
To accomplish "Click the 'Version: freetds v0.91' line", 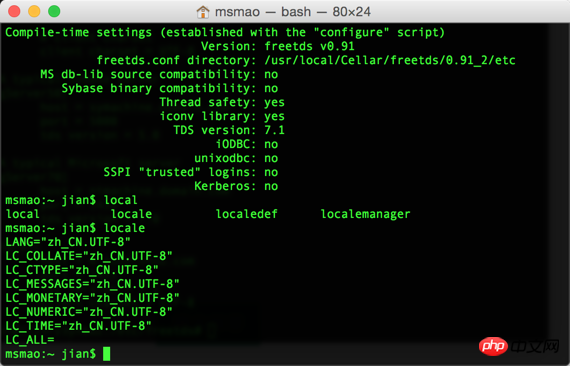I will tap(277, 46).
